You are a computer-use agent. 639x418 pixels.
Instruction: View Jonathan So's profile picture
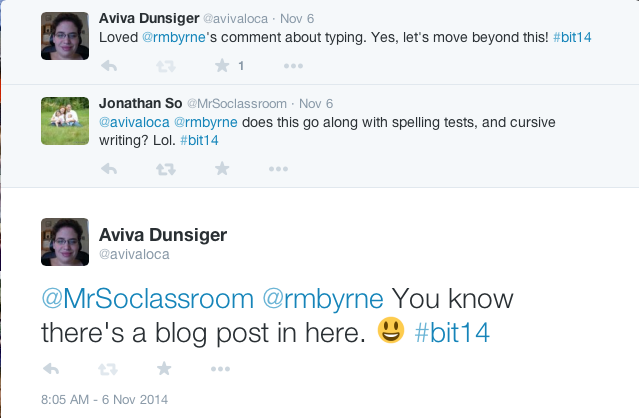coord(65,121)
